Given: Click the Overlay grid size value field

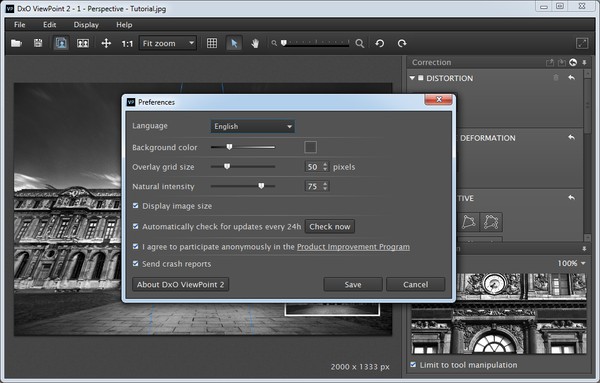Looking at the screenshot, I should click(x=313, y=167).
